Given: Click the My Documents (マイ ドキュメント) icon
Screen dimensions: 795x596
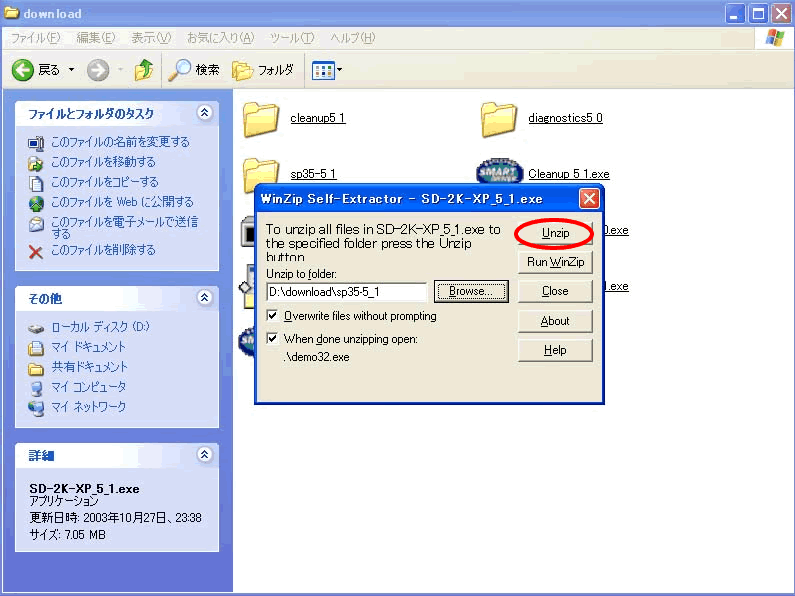Looking at the screenshot, I should click(x=36, y=348).
